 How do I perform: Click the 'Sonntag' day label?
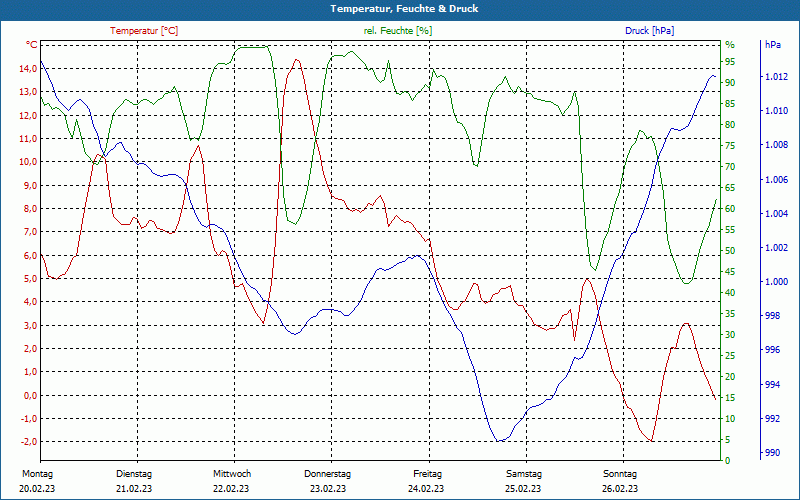point(620,474)
